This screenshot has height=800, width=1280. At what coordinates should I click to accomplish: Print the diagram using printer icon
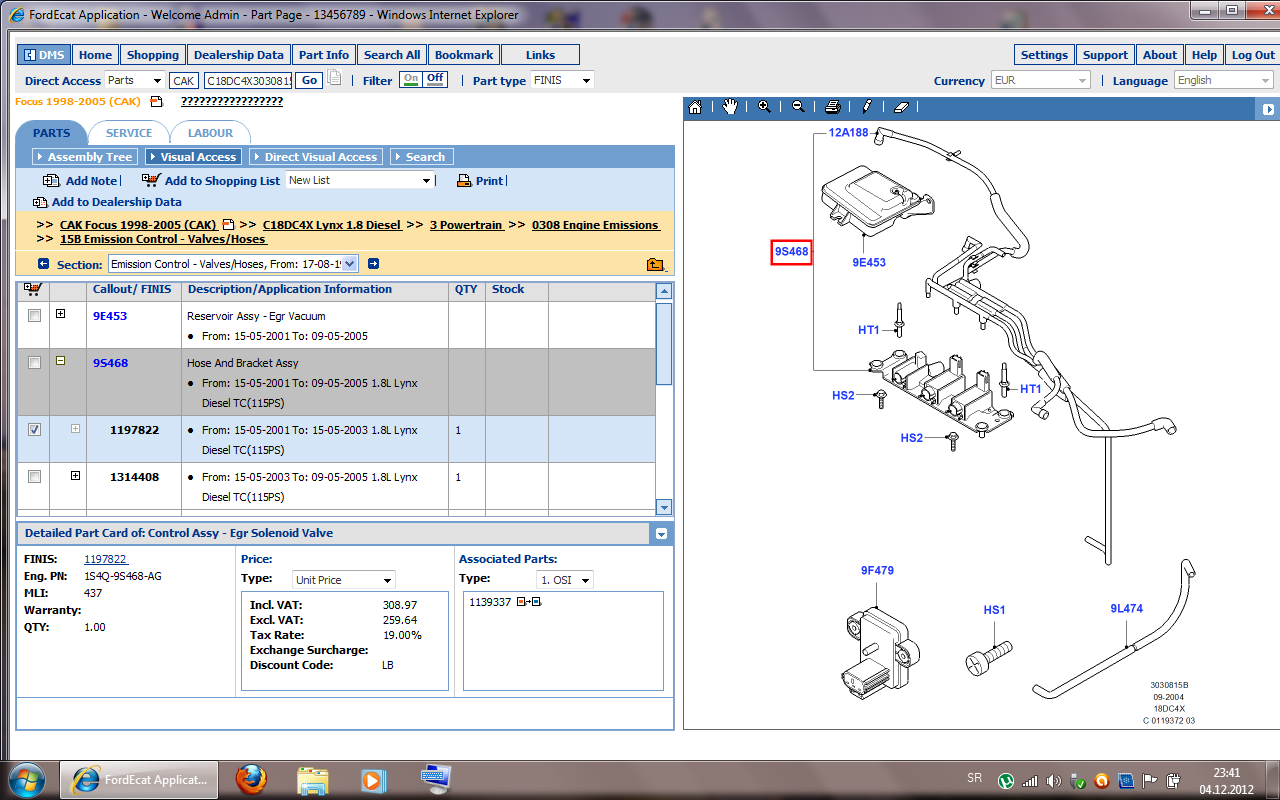832,107
